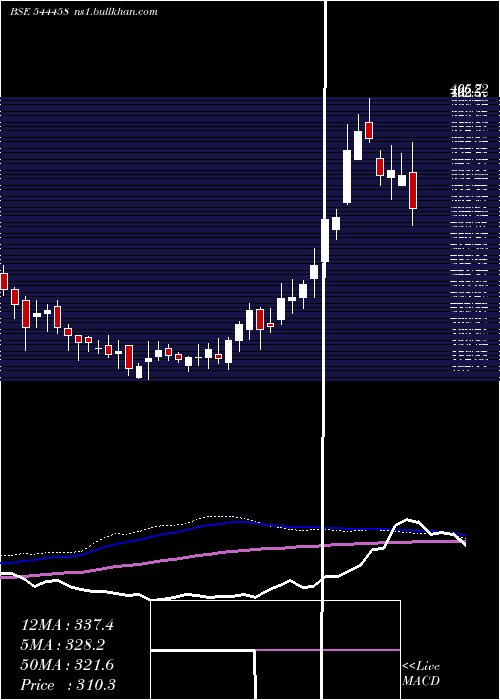This screenshot has width=500, height=700.
Task: Click the <<Live MACD label
Action: (421, 674)
